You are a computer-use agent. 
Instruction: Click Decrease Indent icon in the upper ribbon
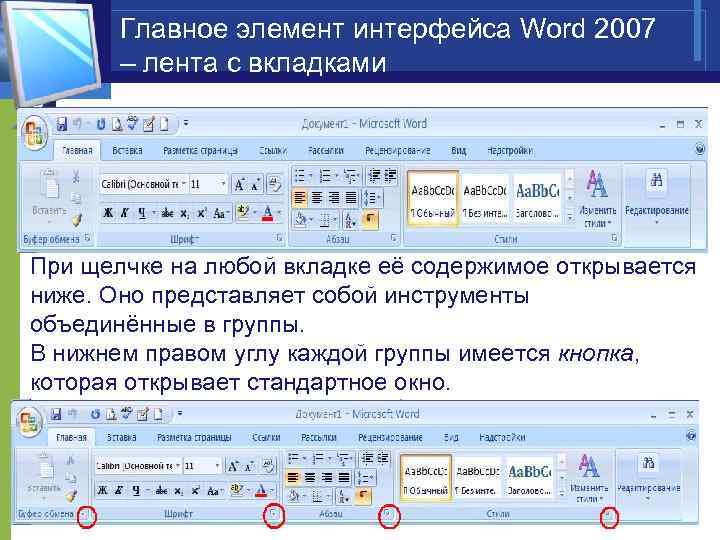[x=374, y=175]
